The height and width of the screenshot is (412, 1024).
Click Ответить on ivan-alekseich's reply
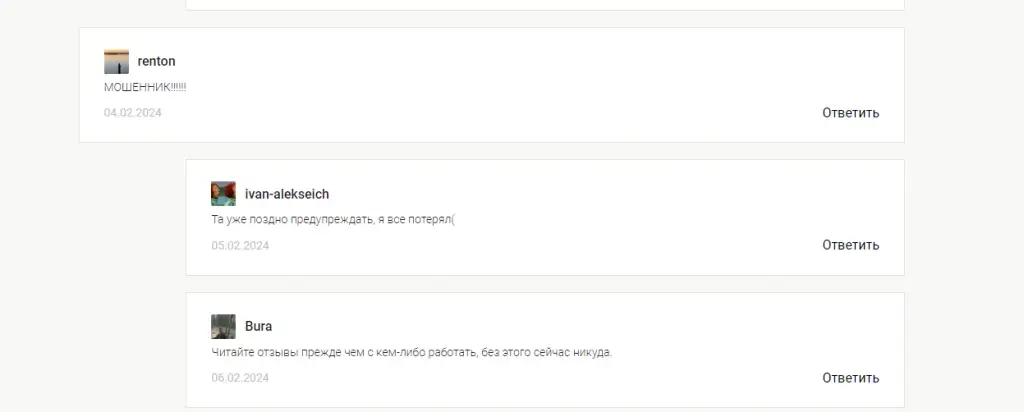[850, 246]
